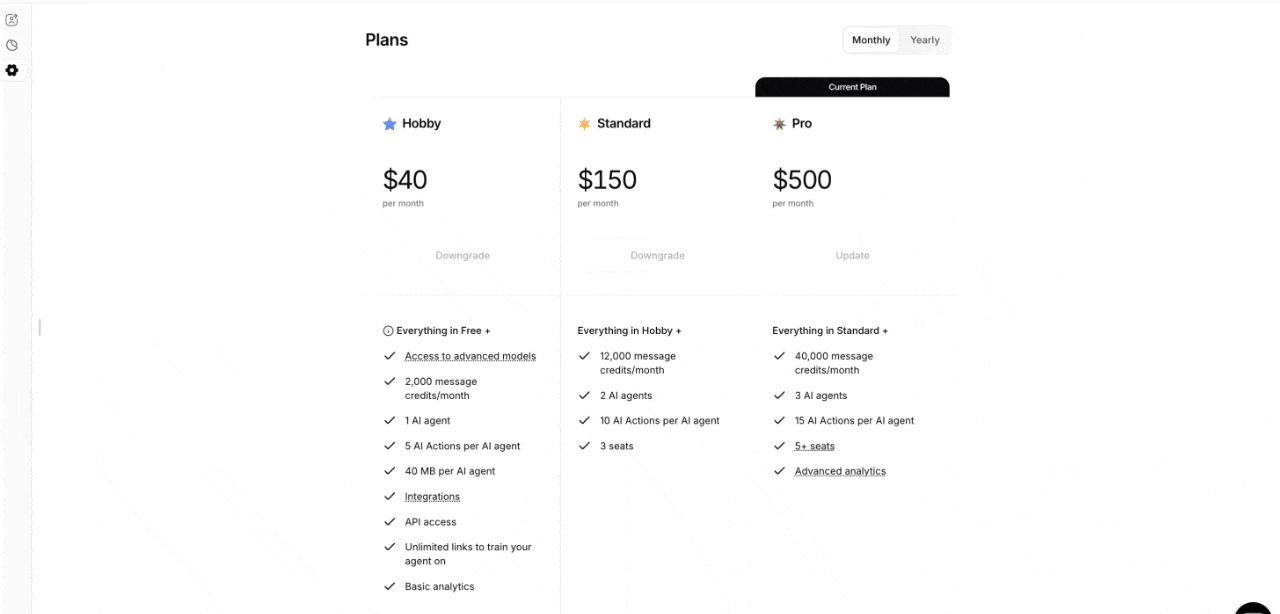Open the Integrations link under Hobby
Screen dimensions: 1280x614
(x=432, y=496)
